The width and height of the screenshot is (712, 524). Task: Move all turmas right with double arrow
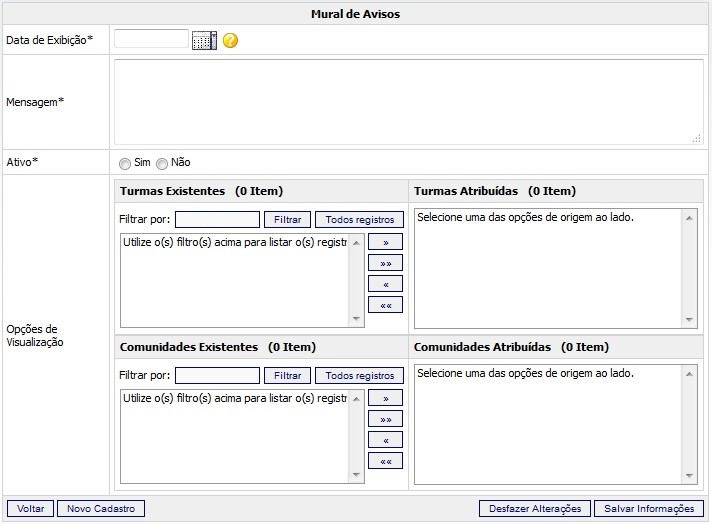click(385, 263)
